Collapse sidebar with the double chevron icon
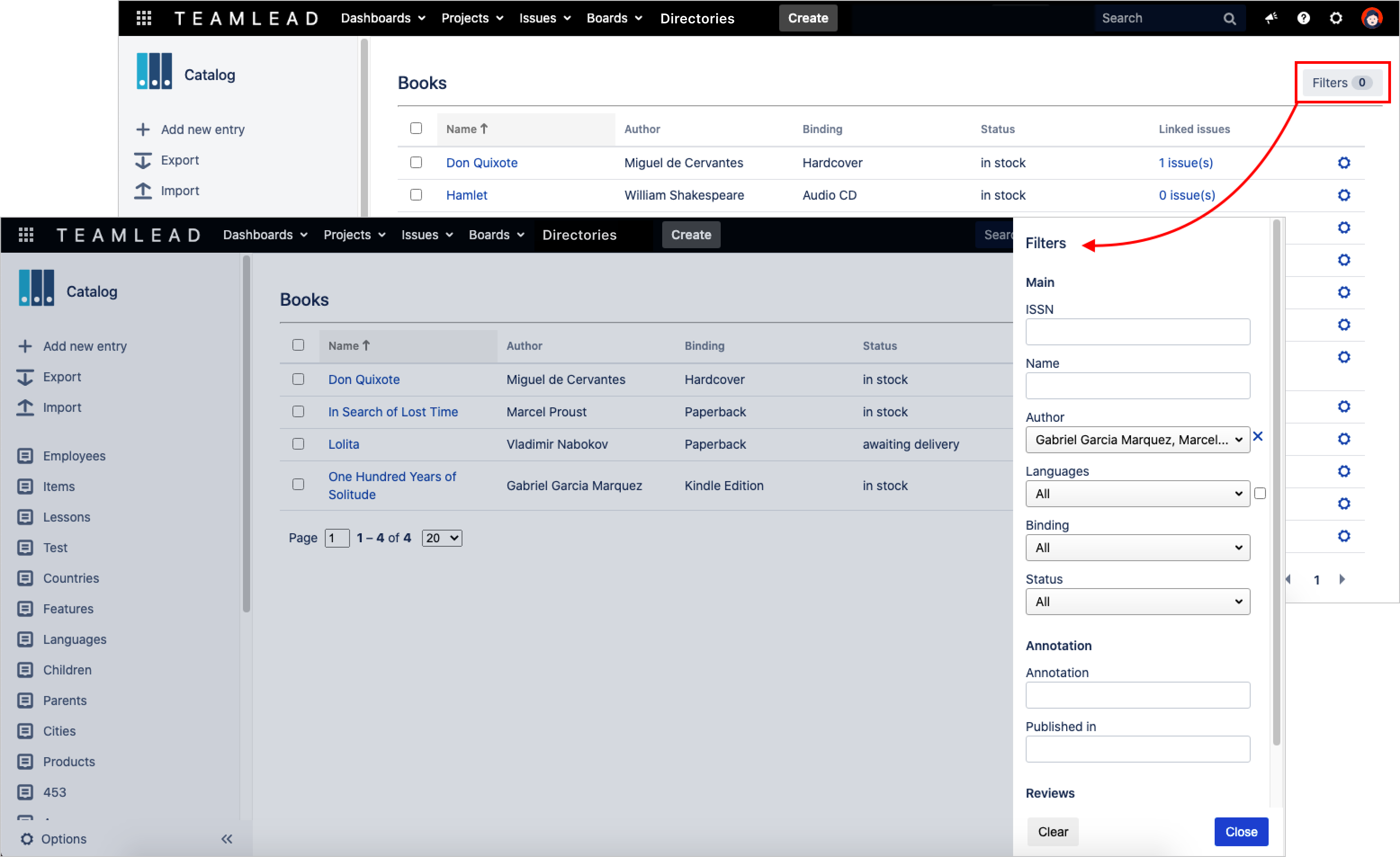Image resolution: width=1400 pixels, height=857 pixels. click(227, 839)
